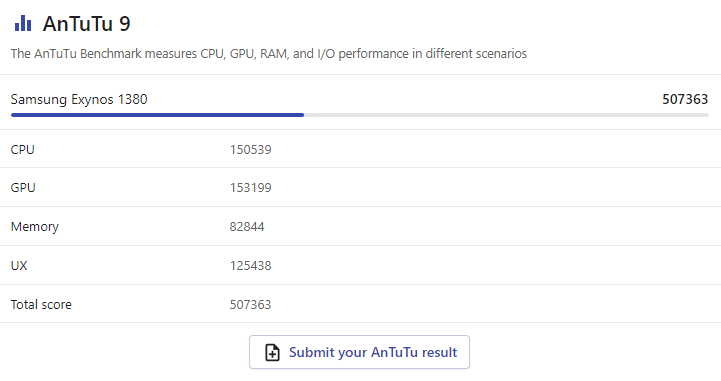Viewport: 721px width, 381px height.
Task: Click the Submit your AnTuTu result button
Action: [x=359, y=352]
